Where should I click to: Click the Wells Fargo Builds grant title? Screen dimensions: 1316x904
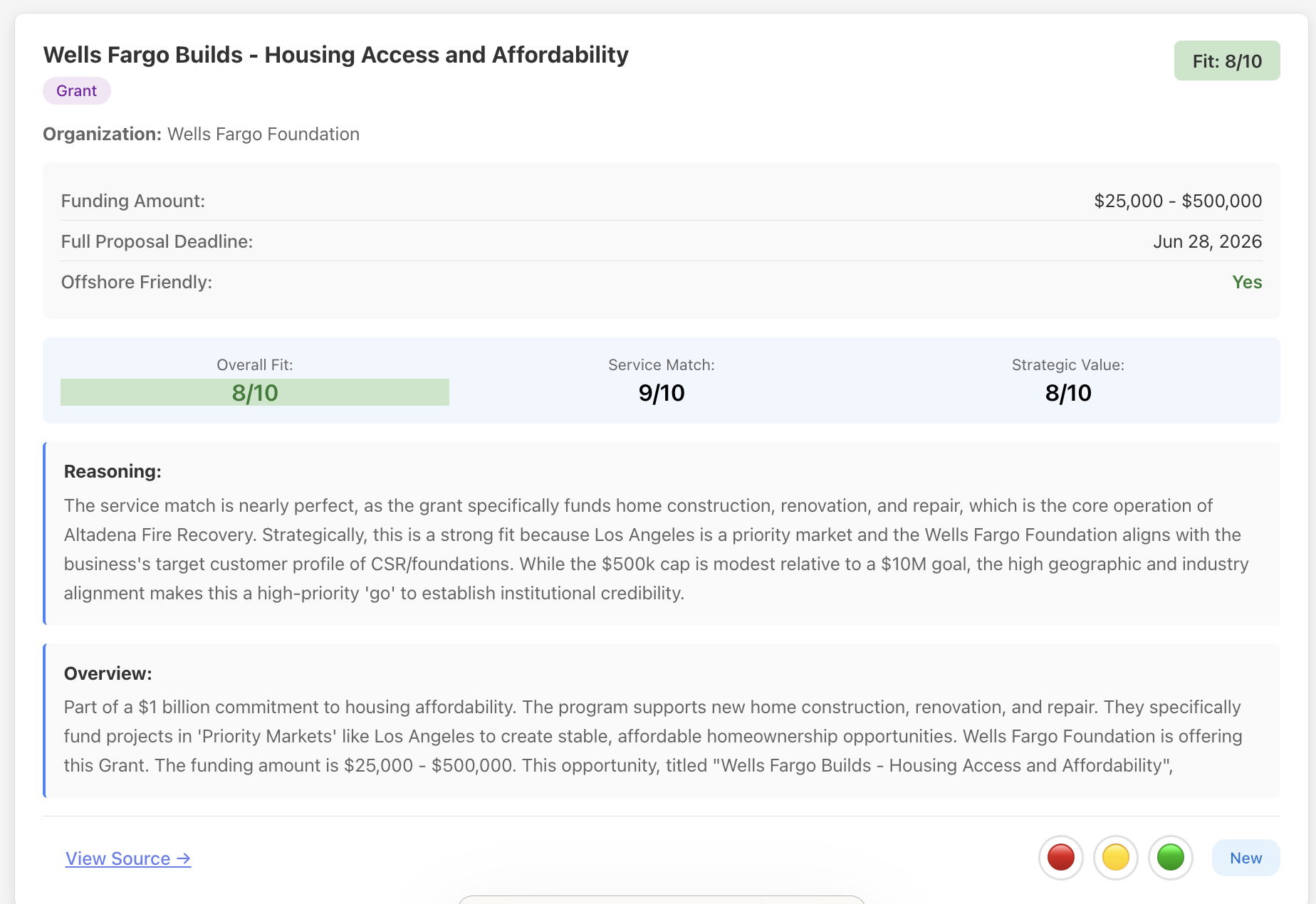[x=335, y=55]
